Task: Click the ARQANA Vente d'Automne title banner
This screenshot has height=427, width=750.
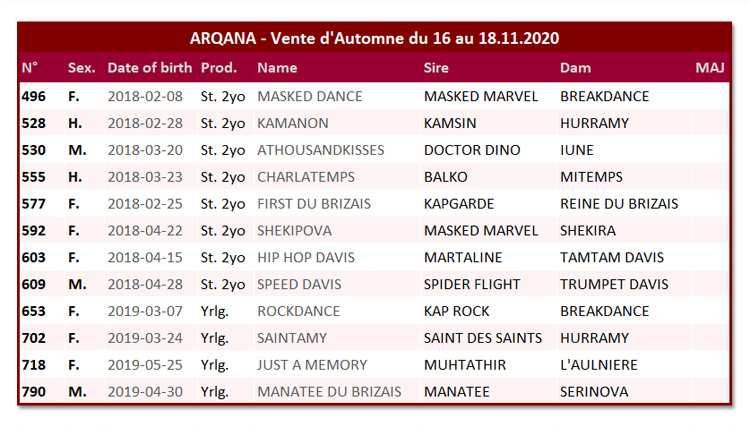Action: point(375,38)
